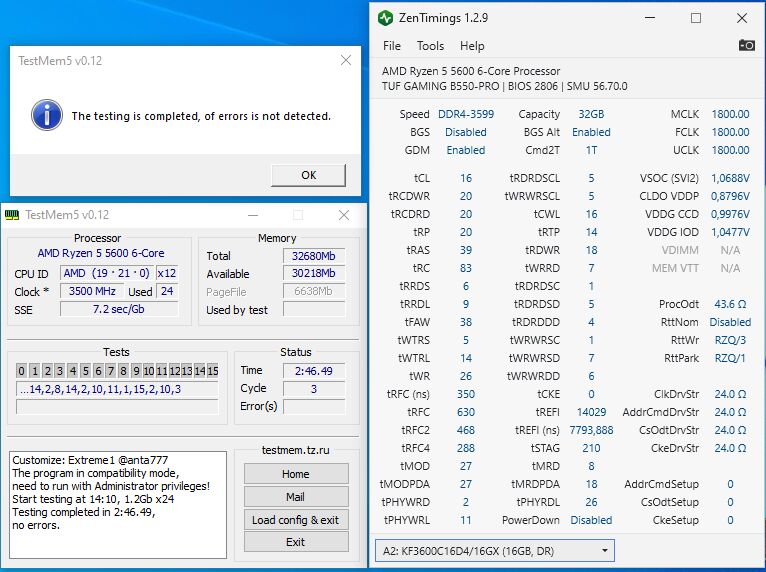Click the RttPark value RZQ/1
This screenshot has width=766, height=572.
(730, 358)
